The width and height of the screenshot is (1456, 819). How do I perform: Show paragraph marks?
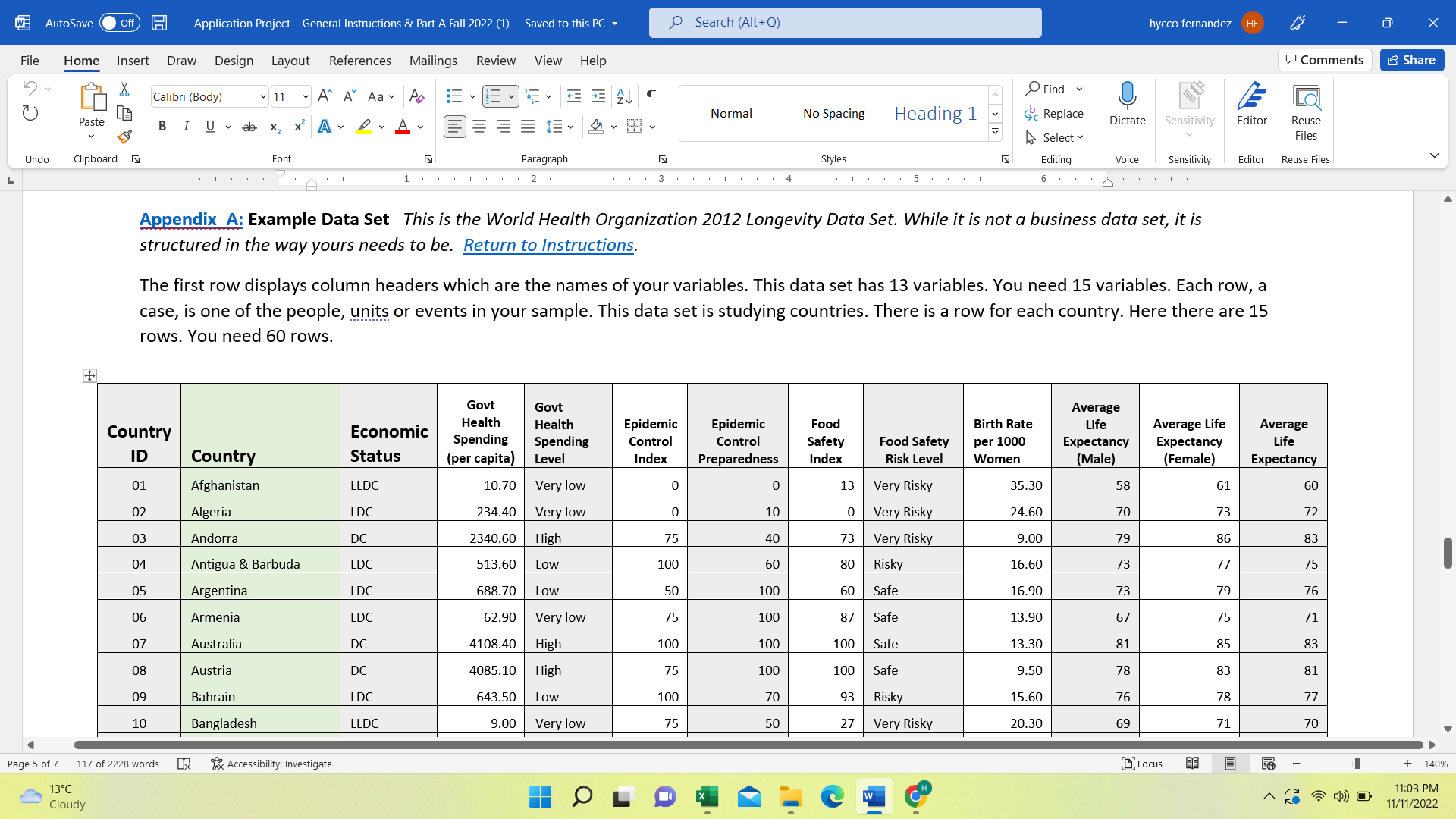tap(651, 96)
